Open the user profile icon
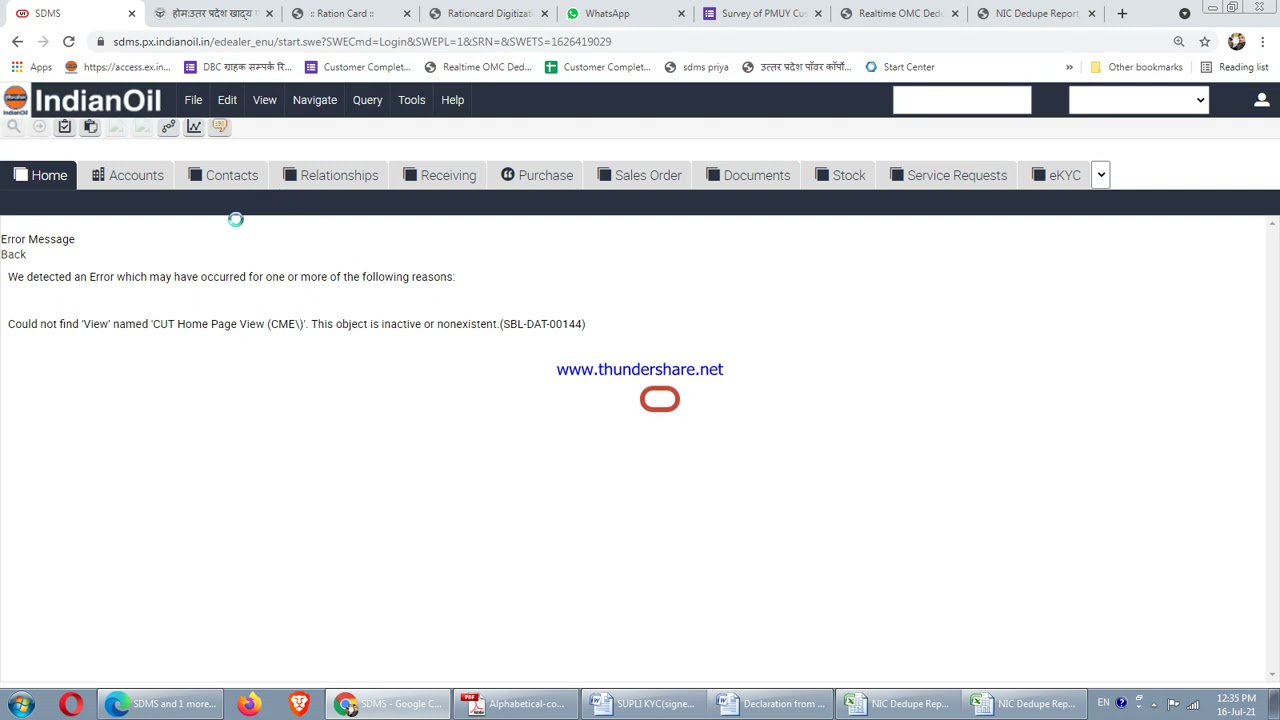 (x=1261, y=100)
